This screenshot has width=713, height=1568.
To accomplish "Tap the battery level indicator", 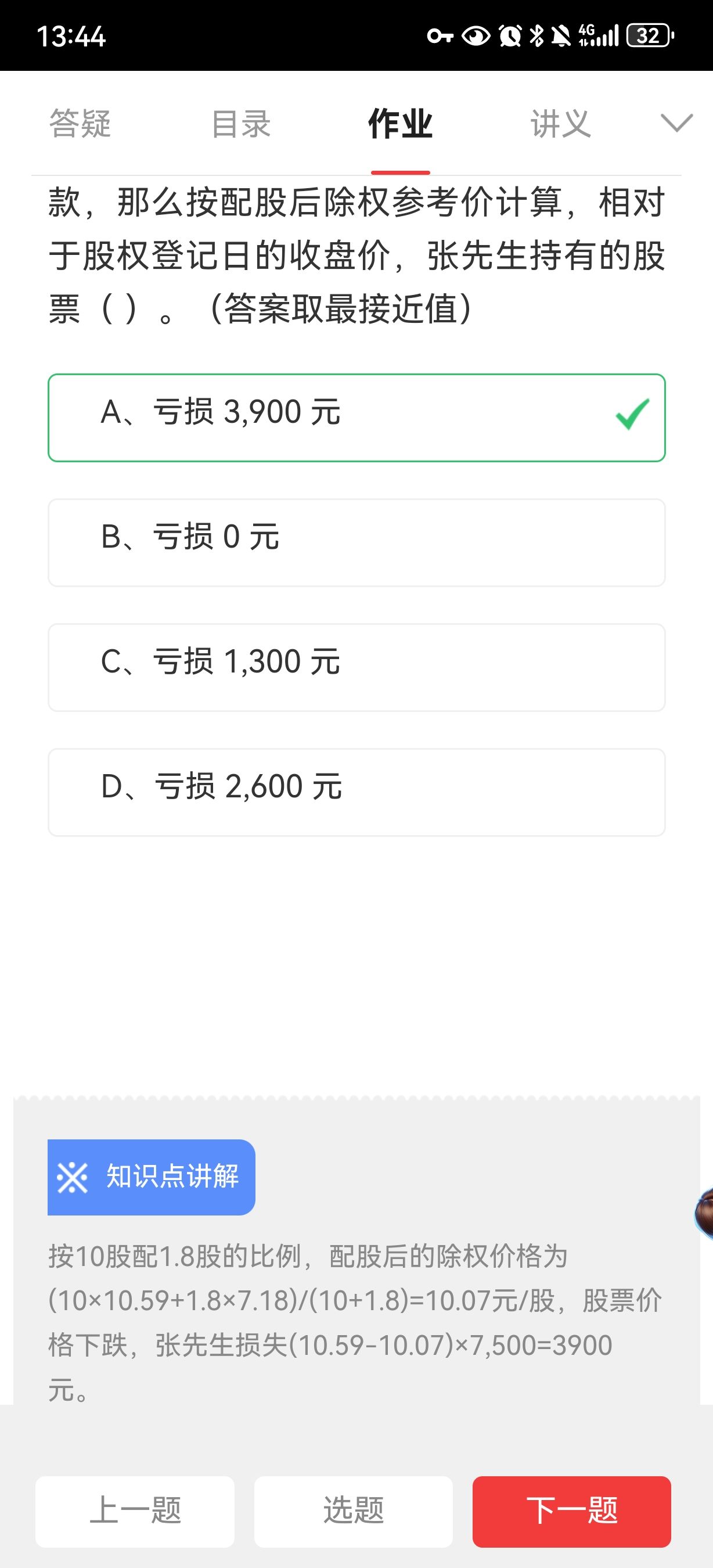I will [x=650, y=36].
